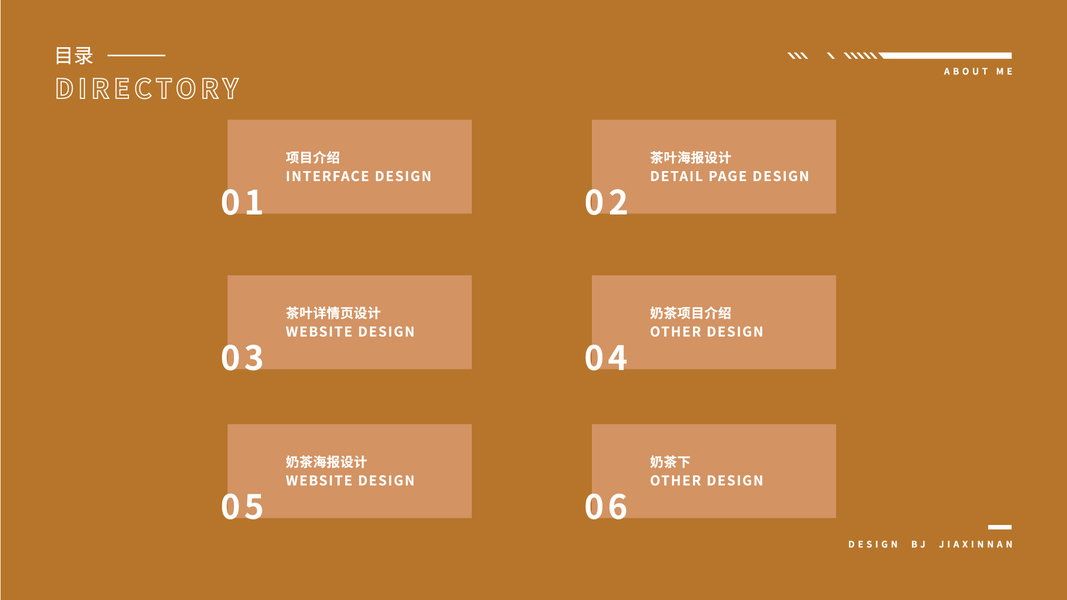Click the number 06
1067x600 pixels.
(606, 507)
